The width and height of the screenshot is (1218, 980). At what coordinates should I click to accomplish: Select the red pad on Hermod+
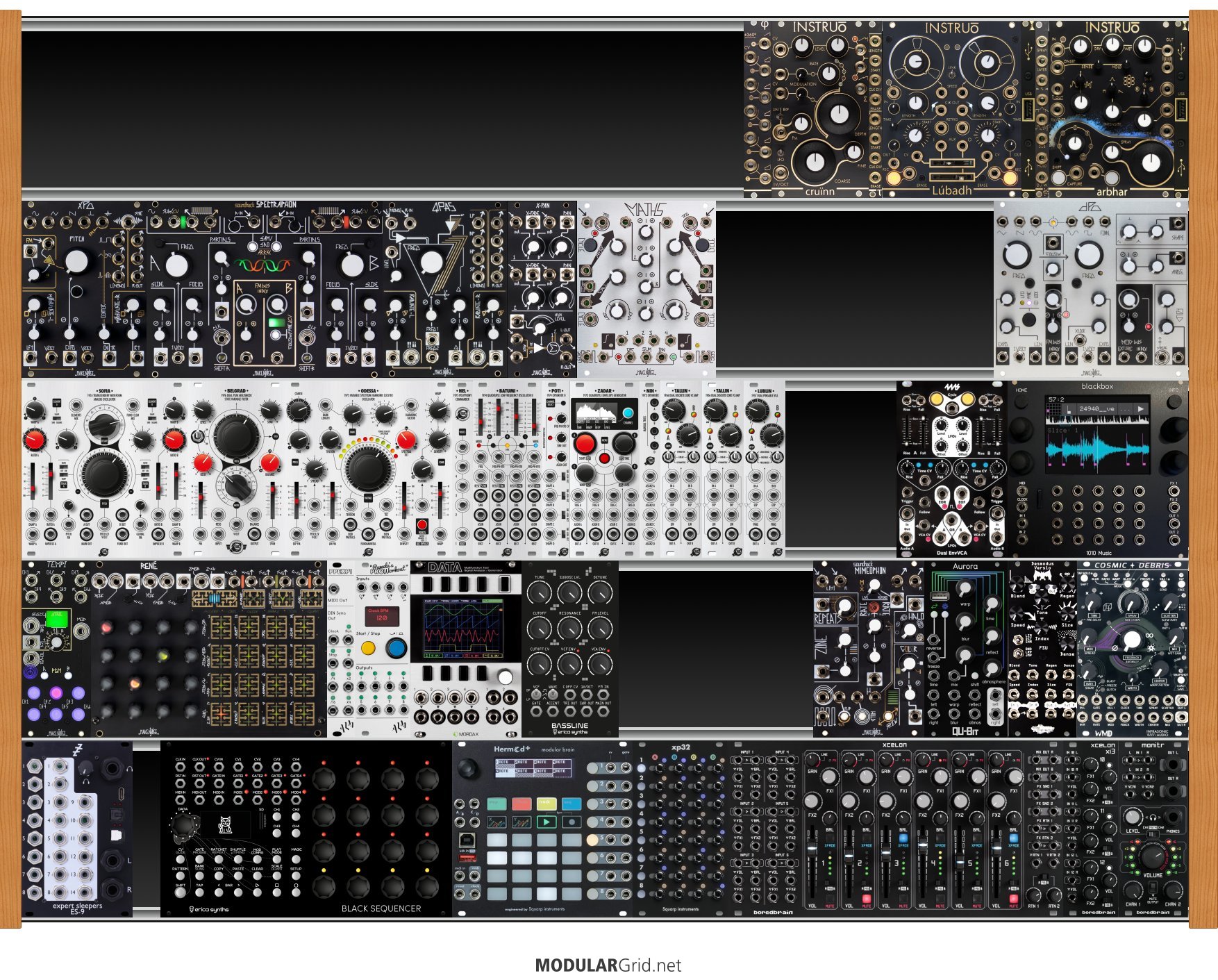[522, 804]
